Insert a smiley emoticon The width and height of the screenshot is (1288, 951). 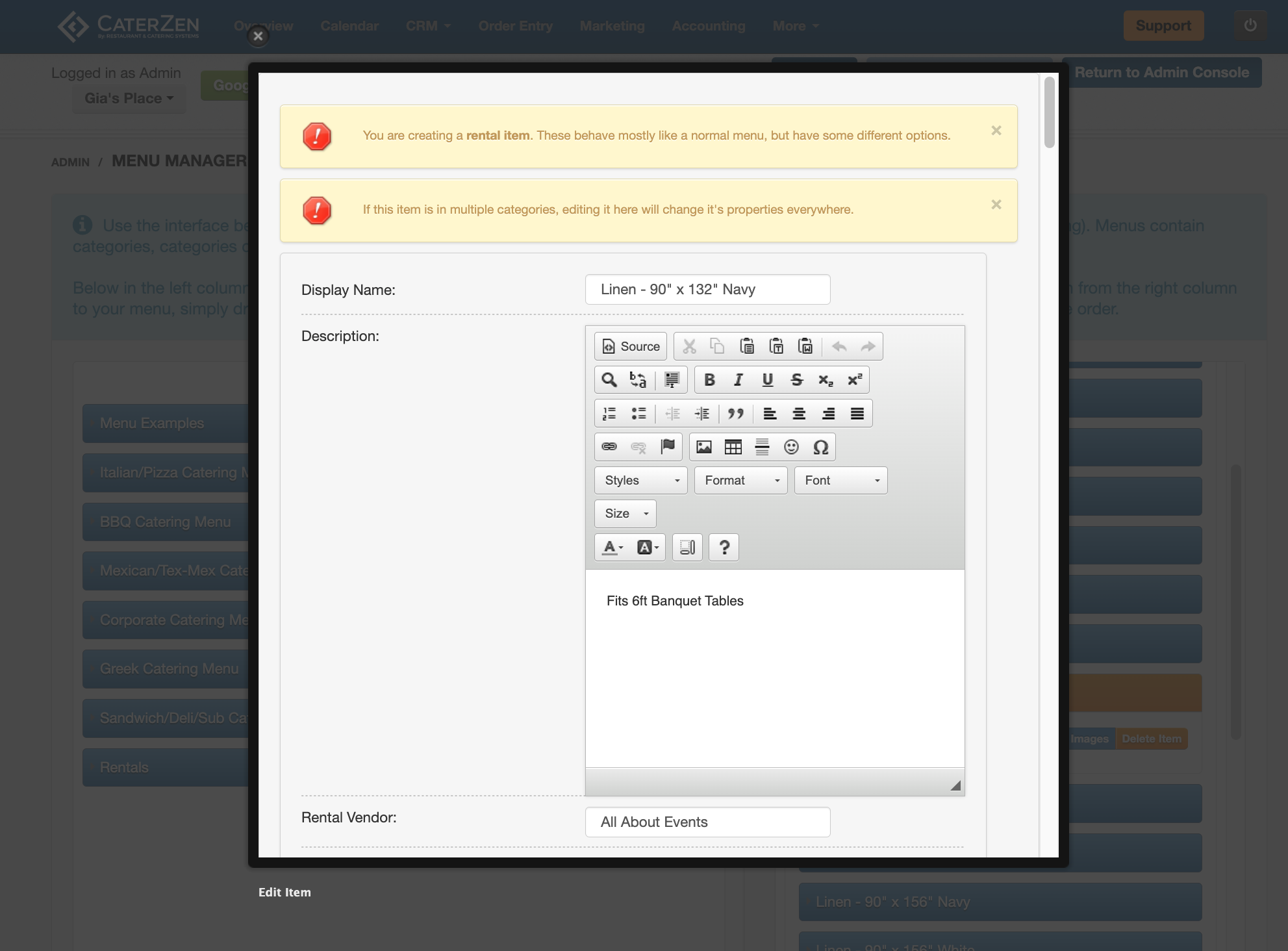point(791,447)
